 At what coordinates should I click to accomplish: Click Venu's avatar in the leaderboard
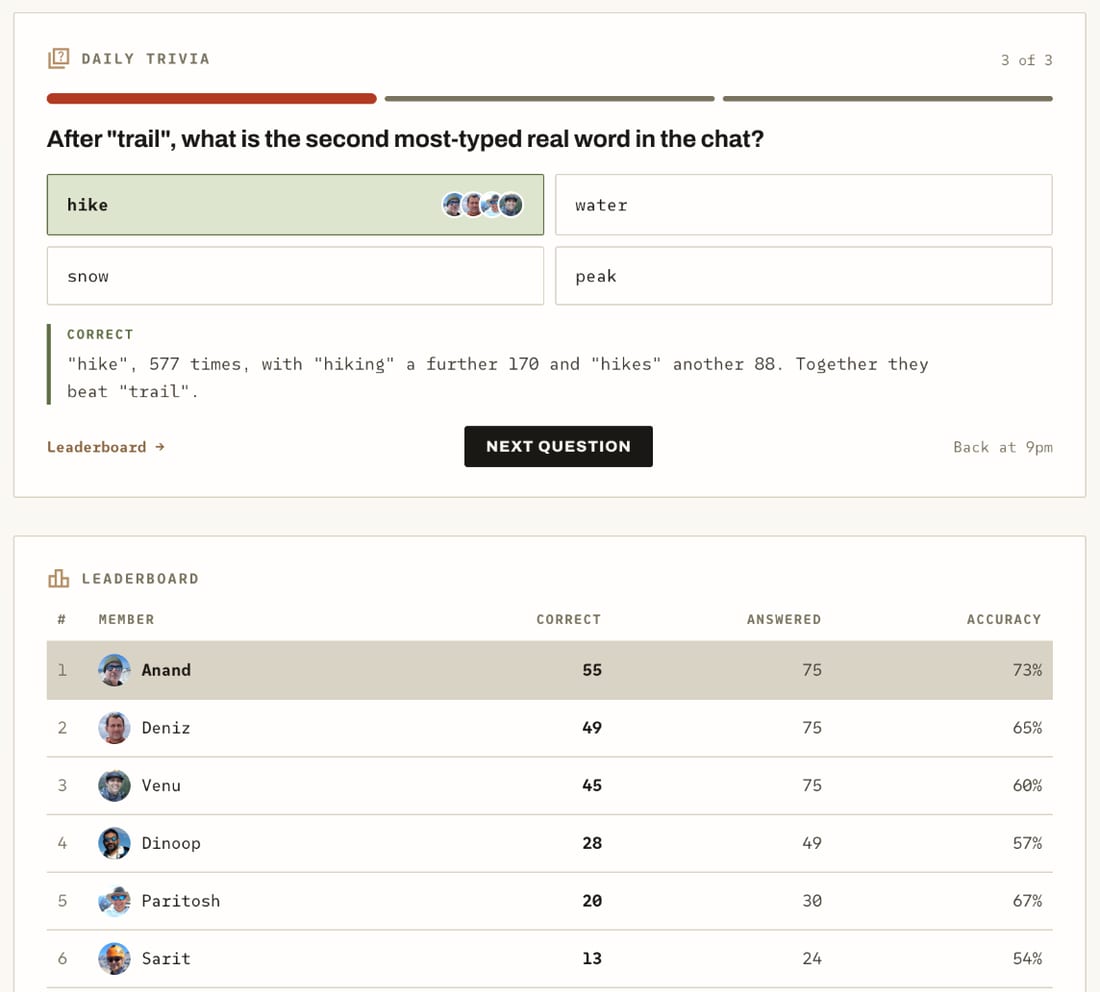[x=114, y=785]
